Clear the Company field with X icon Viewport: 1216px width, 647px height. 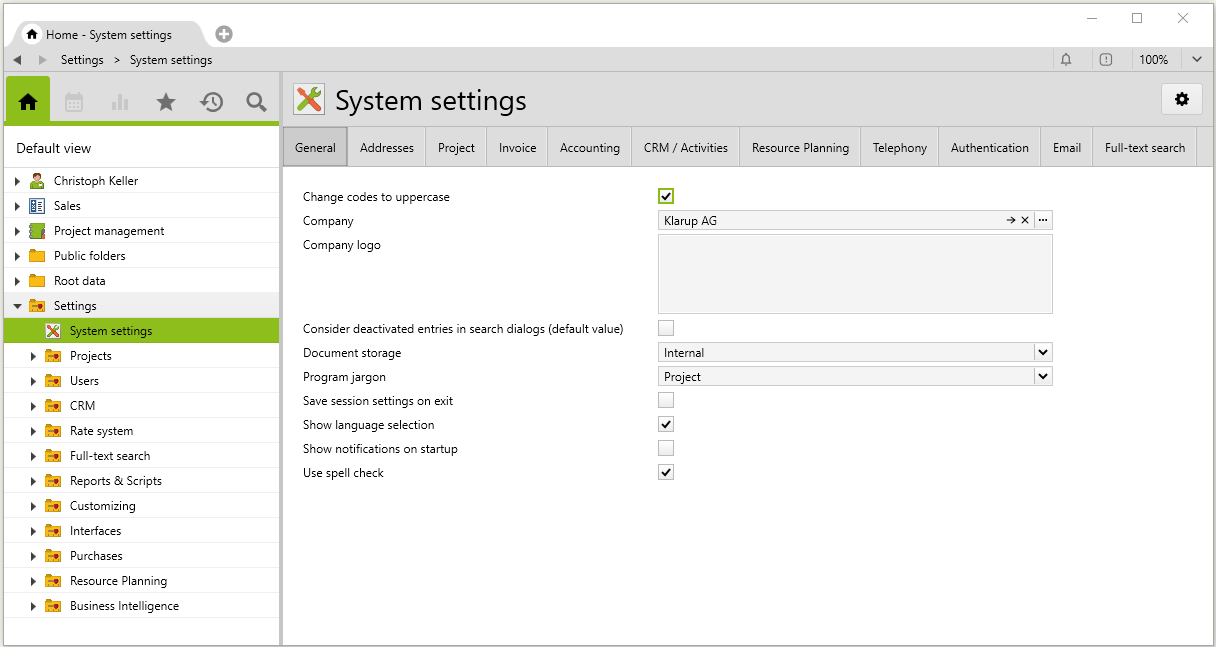tap(1025, 221)
